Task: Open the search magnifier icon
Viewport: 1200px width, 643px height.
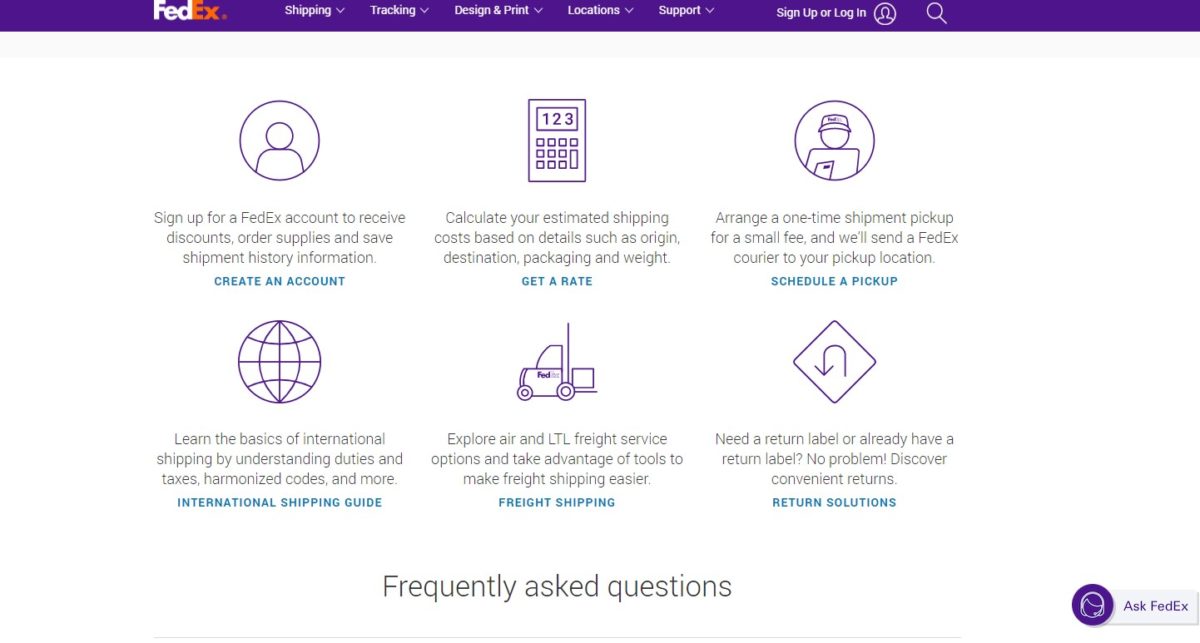Action: tap(936, 13)
